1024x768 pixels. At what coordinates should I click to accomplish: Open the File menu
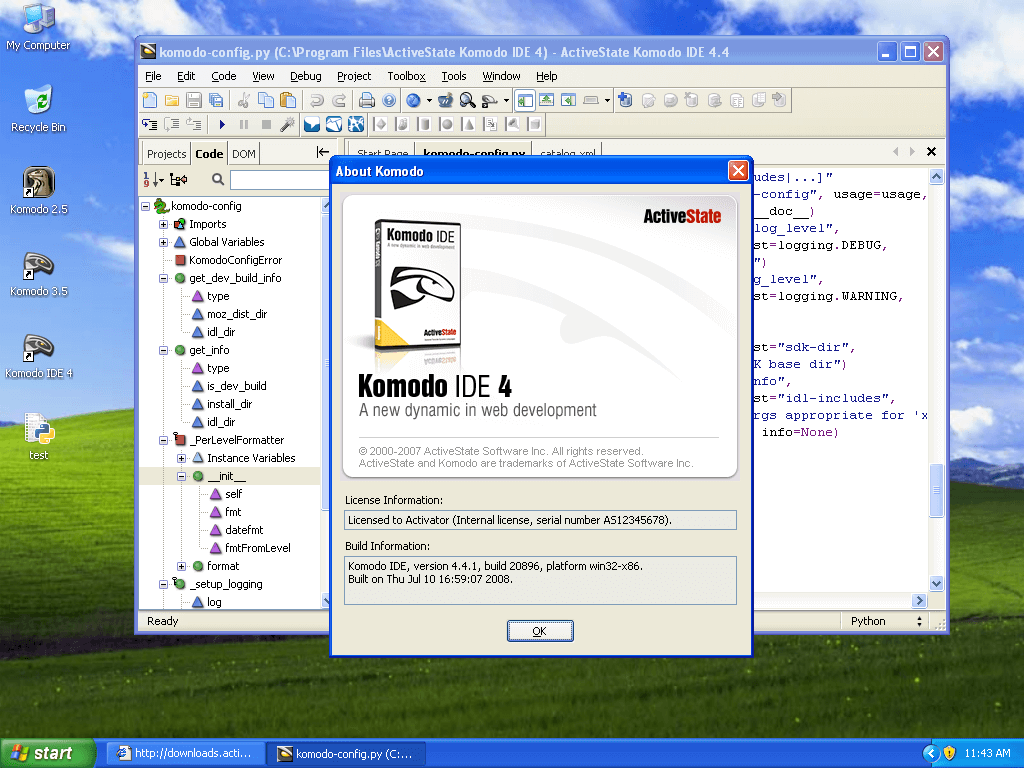[x=153, y=76]
